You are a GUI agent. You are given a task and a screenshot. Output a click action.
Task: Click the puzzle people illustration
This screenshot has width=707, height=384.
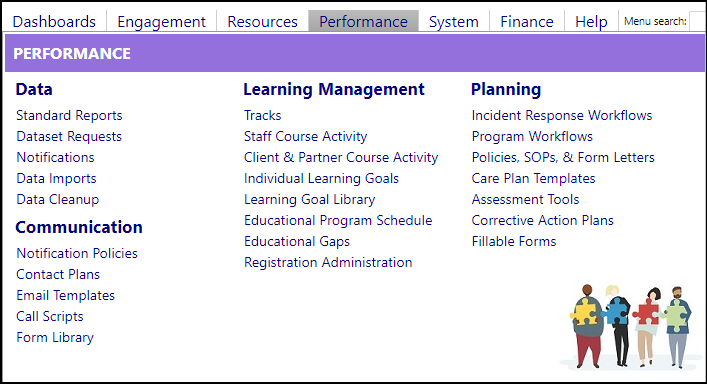pyautogui.click(x=630, y=327)
